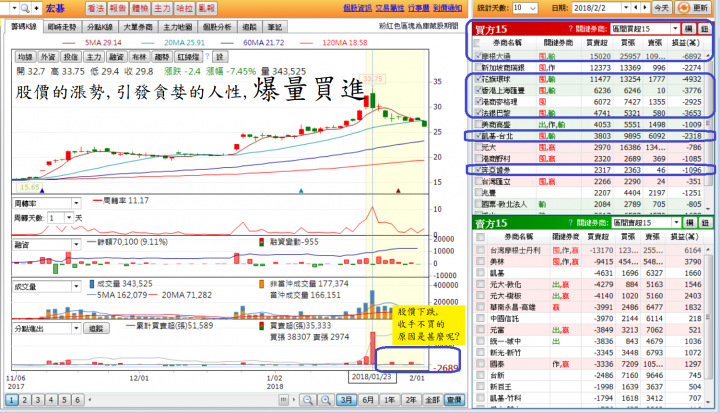Open the 統計天數 dropdown showing 10
The width and height of the screenshot is (720, 413).
coord(533,8)
